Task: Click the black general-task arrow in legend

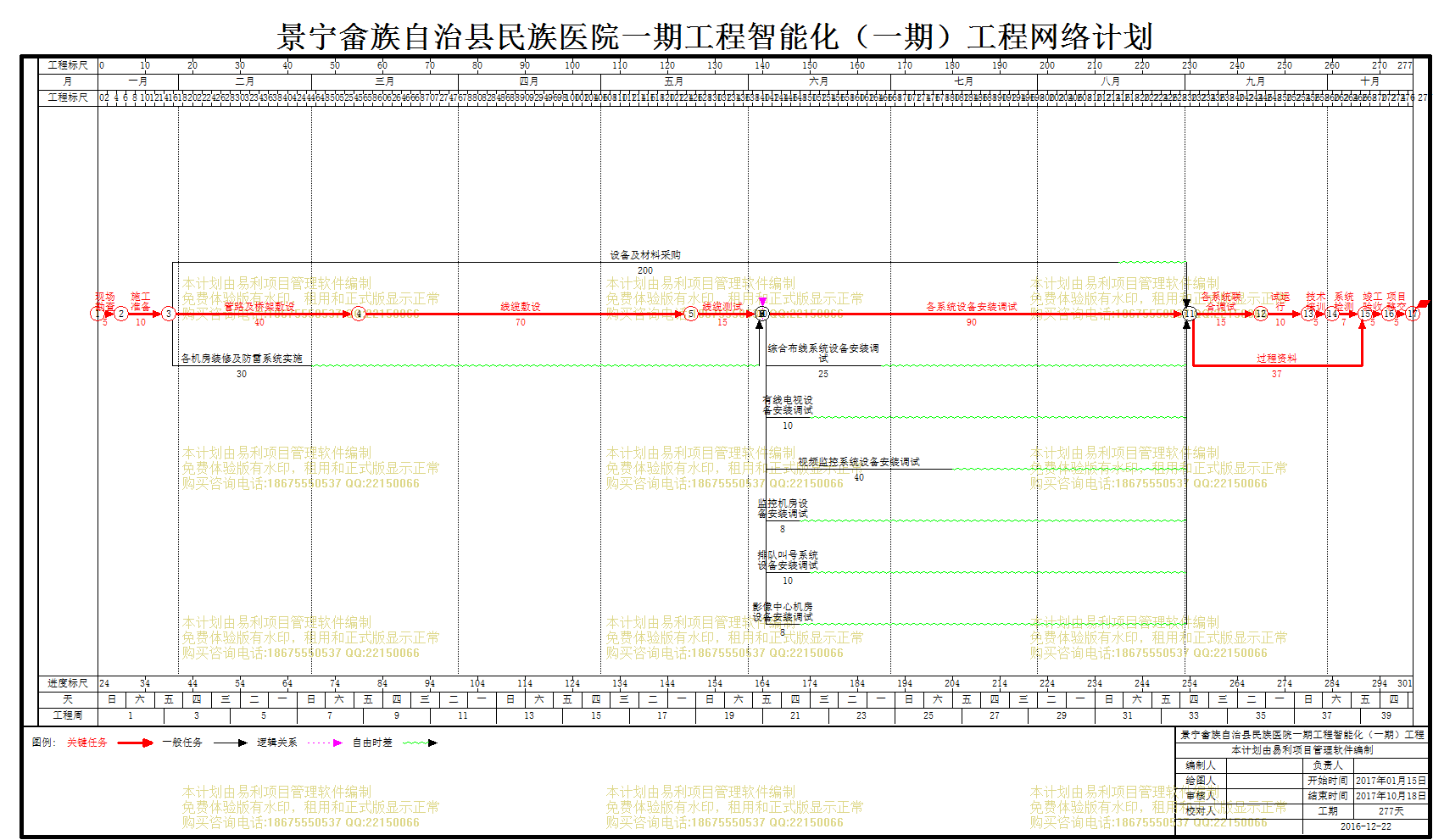Action: click(x=230, y=743)
